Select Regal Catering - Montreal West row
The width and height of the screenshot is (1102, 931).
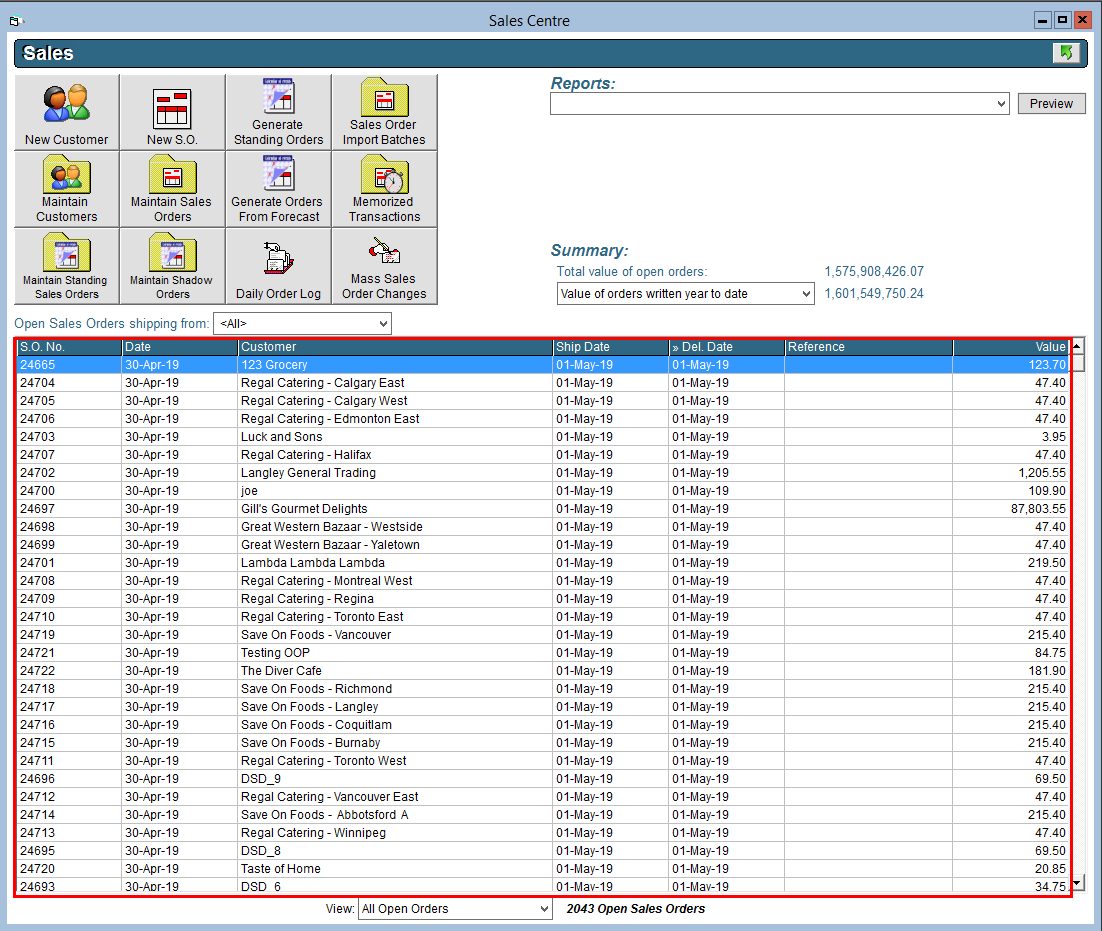pos(543,580)
